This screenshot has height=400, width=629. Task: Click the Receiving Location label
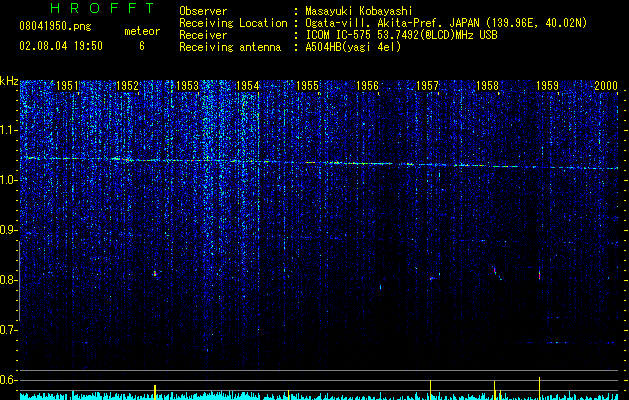pos(233,23)
